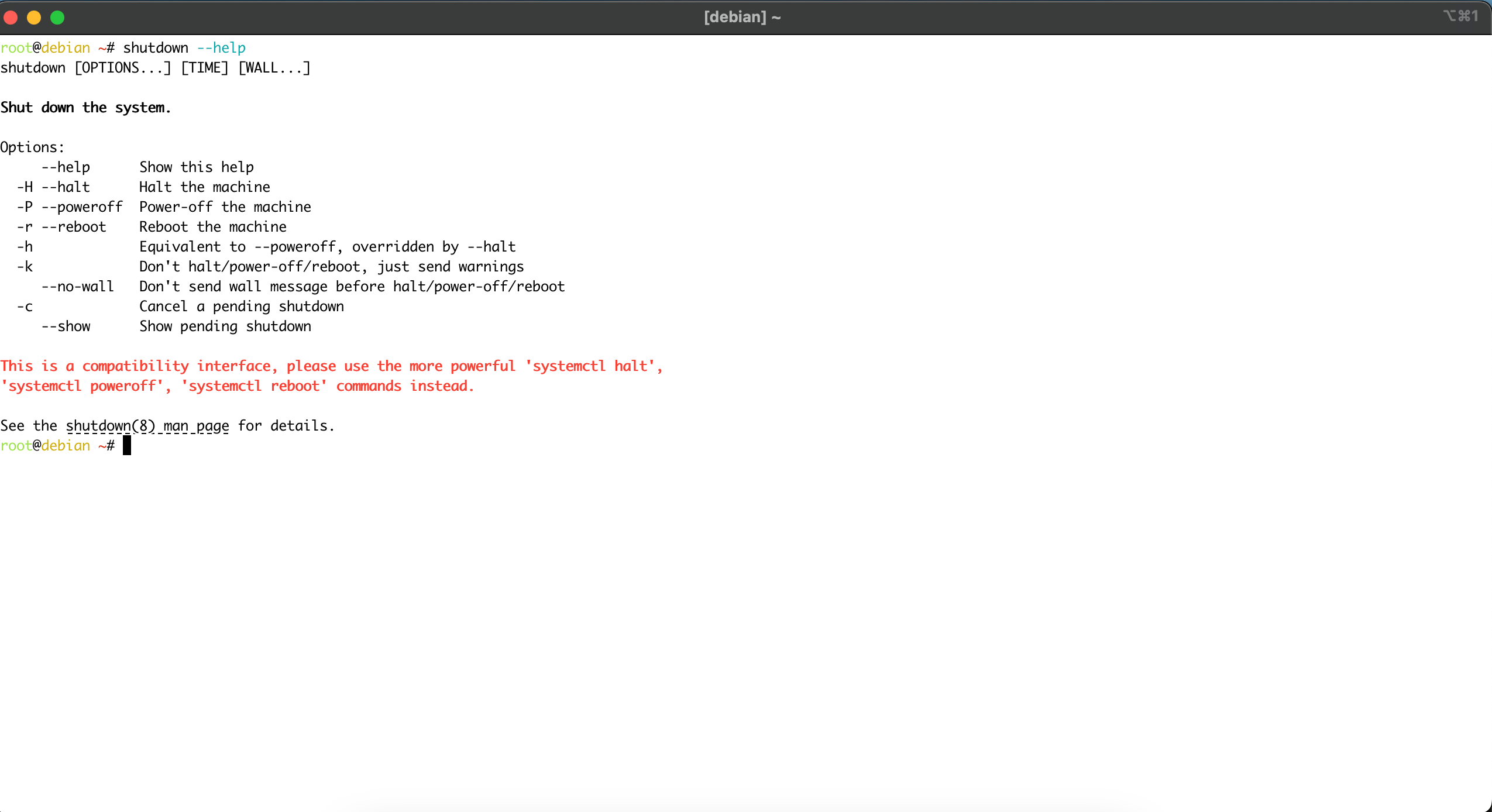The height and width of the screenshot is (812, 1492).
Task: Minimize the terminal with the yellow button
Action: (x=34, y=18)
